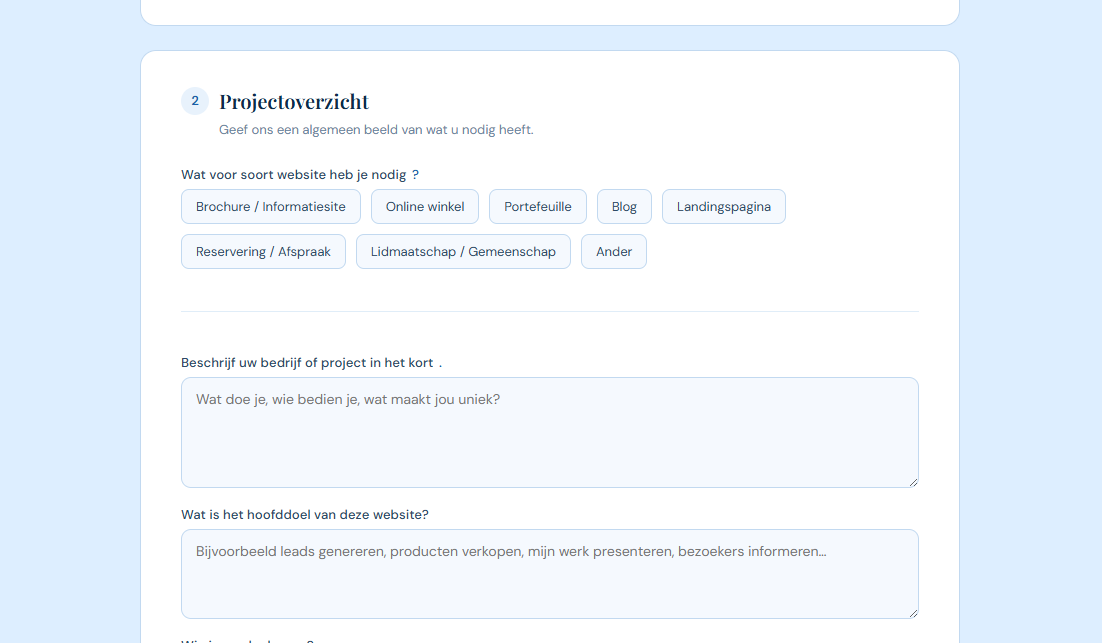The height and width of the screenshot is (643, 1102).
Task: Click the resize grip of the hoofddoel textarea
Action: [x=913, y=615]
